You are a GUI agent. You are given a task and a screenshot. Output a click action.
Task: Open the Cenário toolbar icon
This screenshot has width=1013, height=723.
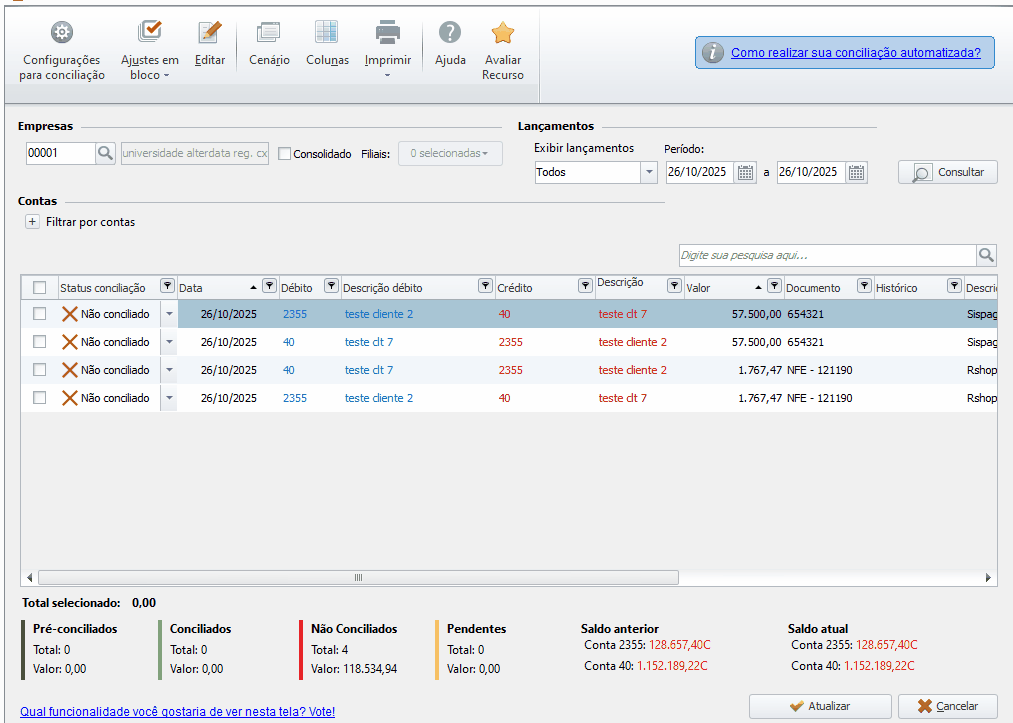click(x=269, y=33)
